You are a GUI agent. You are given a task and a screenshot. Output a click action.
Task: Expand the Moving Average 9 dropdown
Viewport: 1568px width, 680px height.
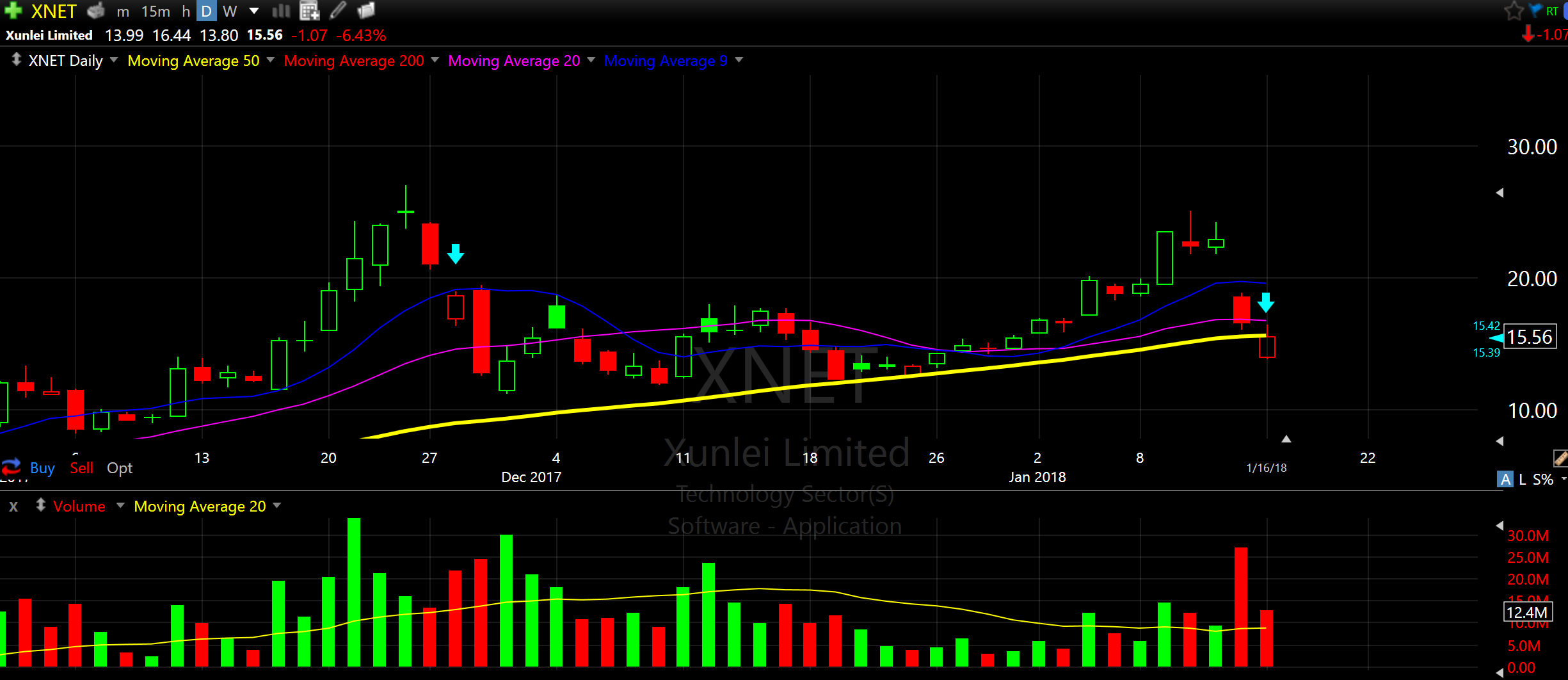pyautogui.click(x=739, y=60)
